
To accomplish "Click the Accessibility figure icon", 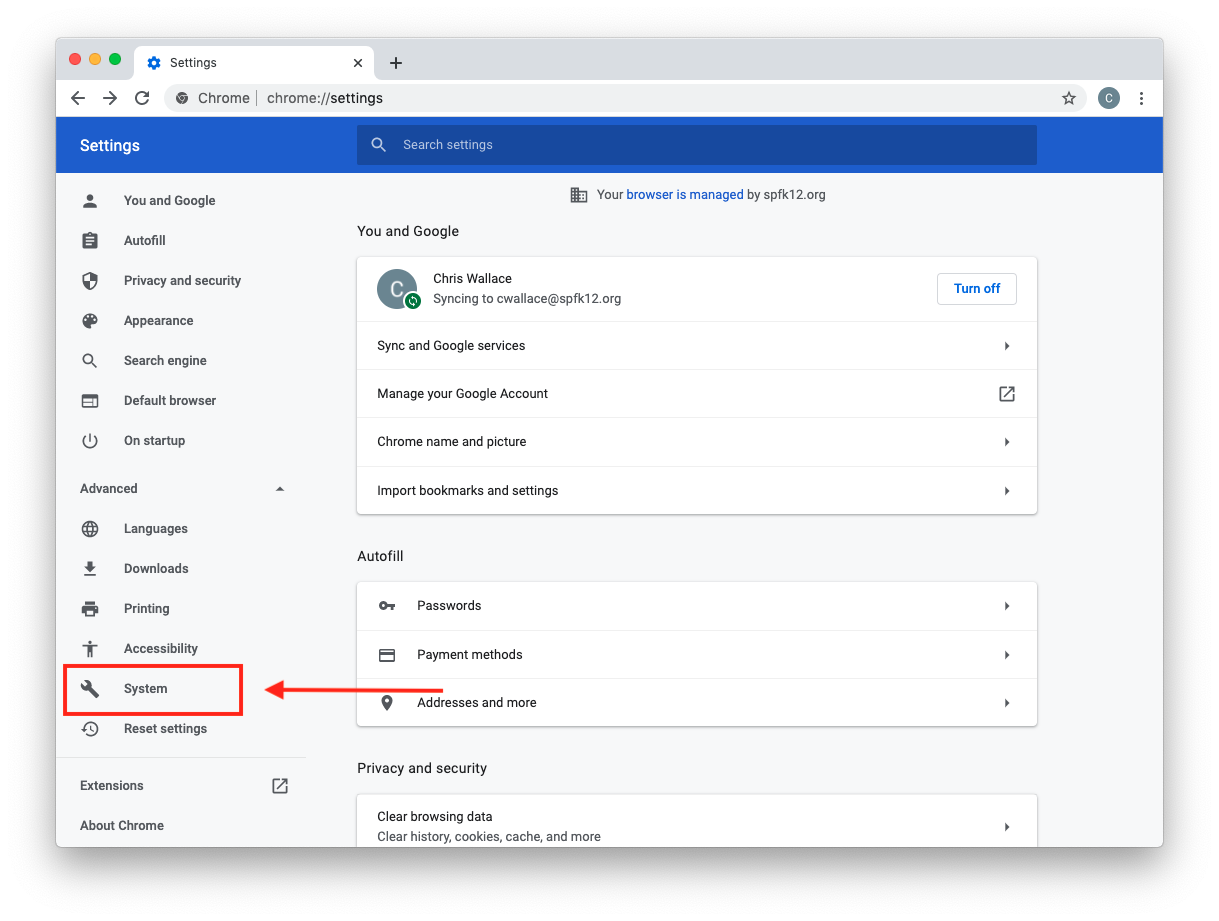I will tap(90, 649).
